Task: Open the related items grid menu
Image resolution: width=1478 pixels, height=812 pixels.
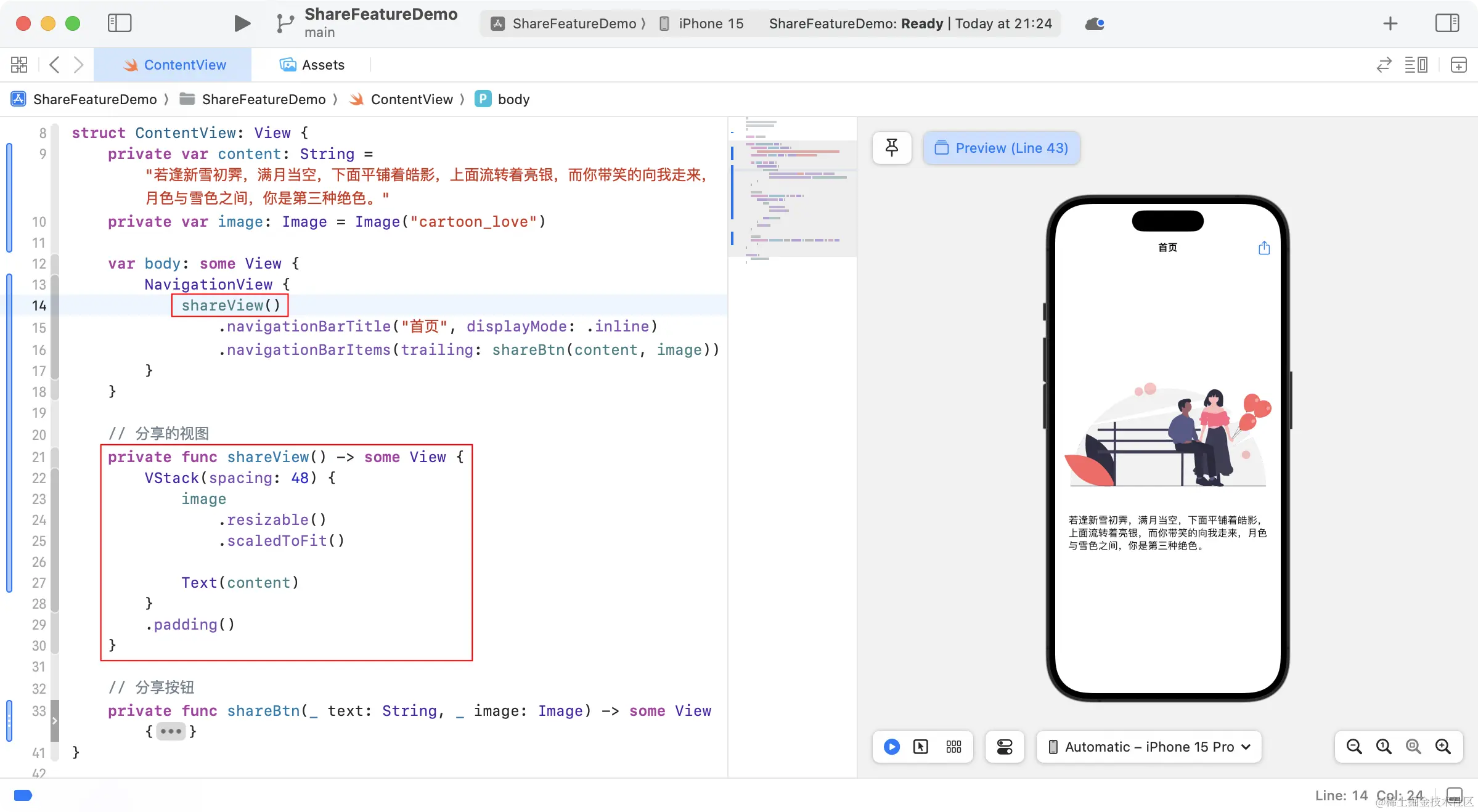Action: point(19,65)
